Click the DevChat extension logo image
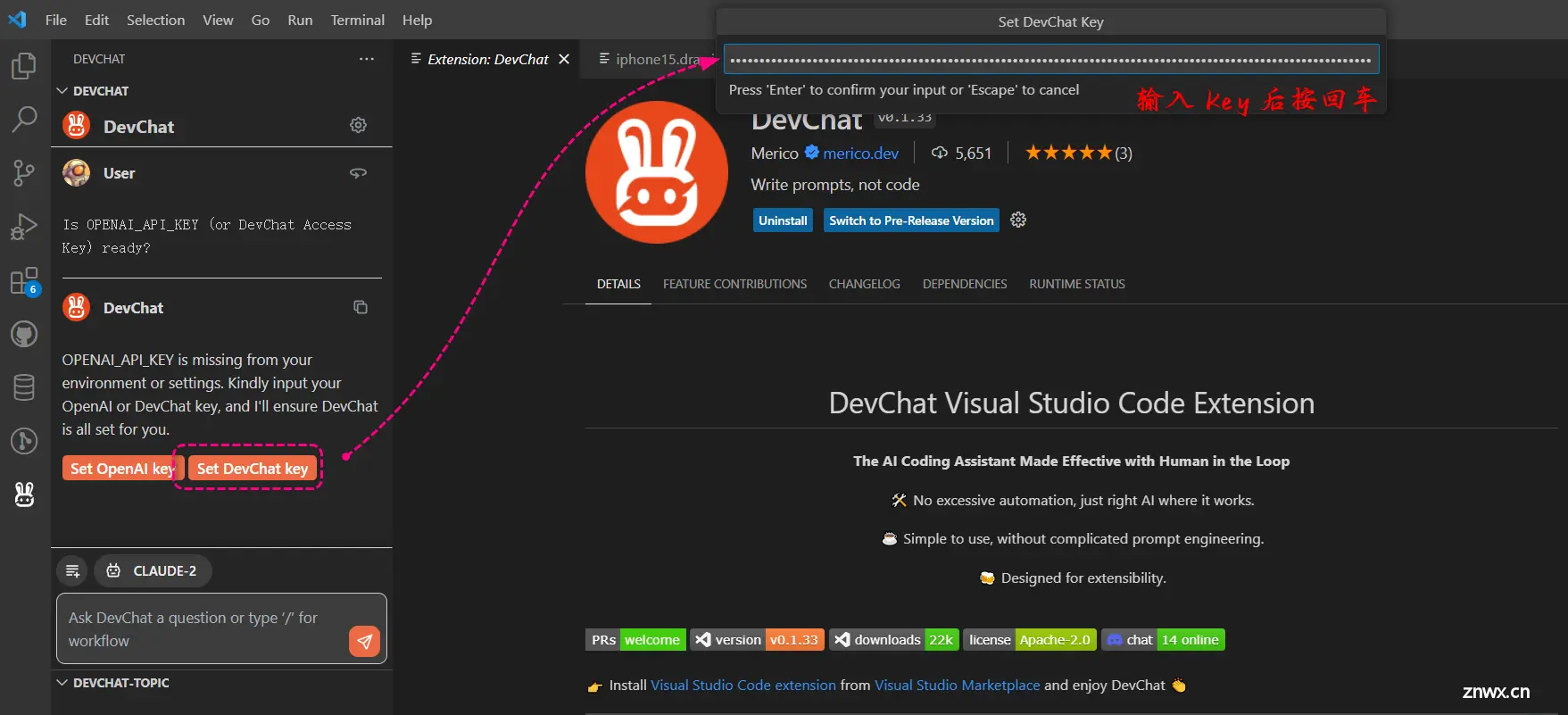The height and width of the screenshot is (715, 1568). 657,172
